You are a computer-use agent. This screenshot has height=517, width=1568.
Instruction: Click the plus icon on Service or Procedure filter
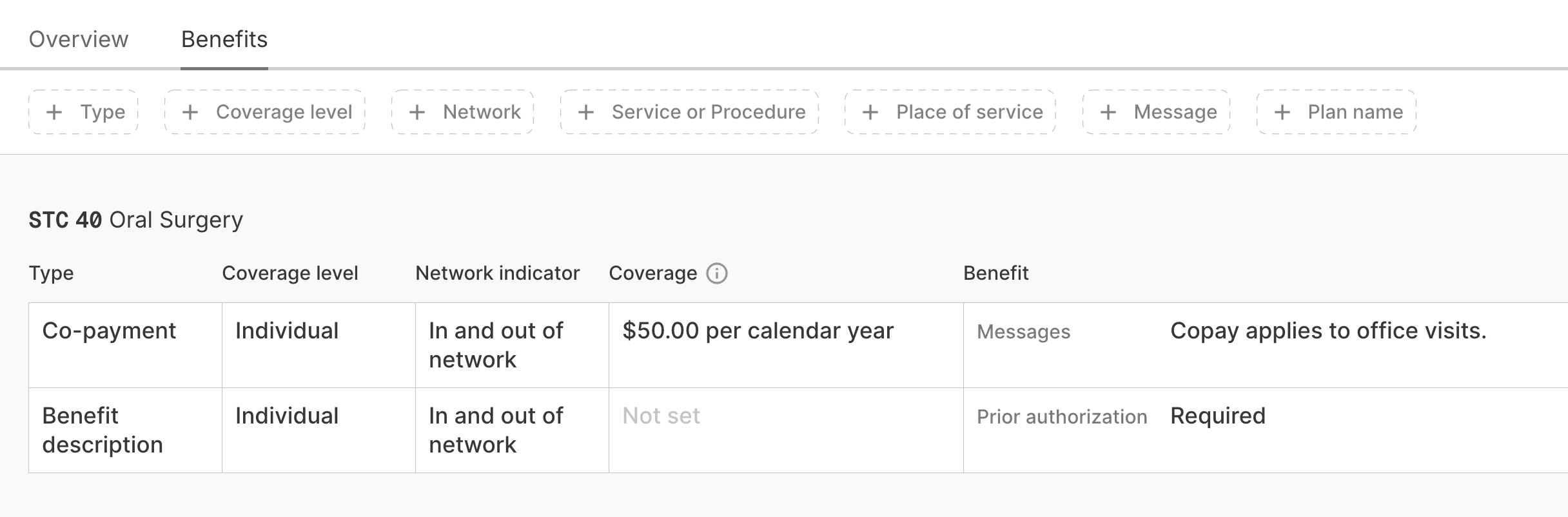[587, 112]
